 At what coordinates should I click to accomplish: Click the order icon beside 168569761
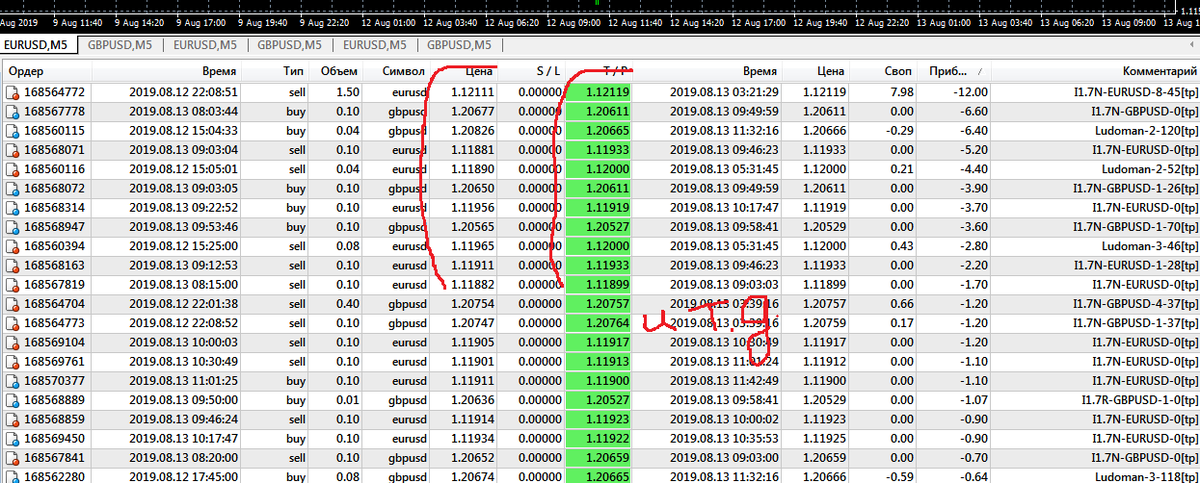click(x=12, y=362)
